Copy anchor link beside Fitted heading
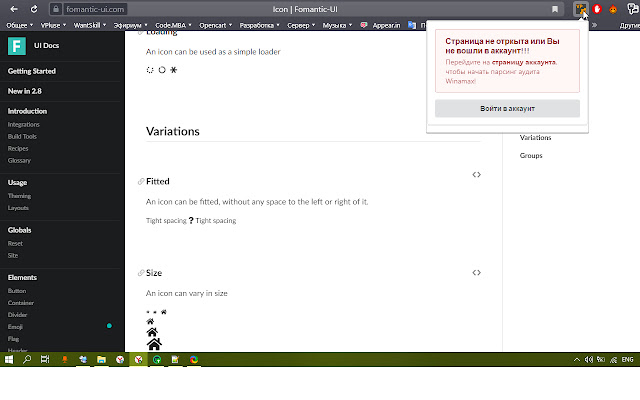640x400 pixels. coord(141,181)
